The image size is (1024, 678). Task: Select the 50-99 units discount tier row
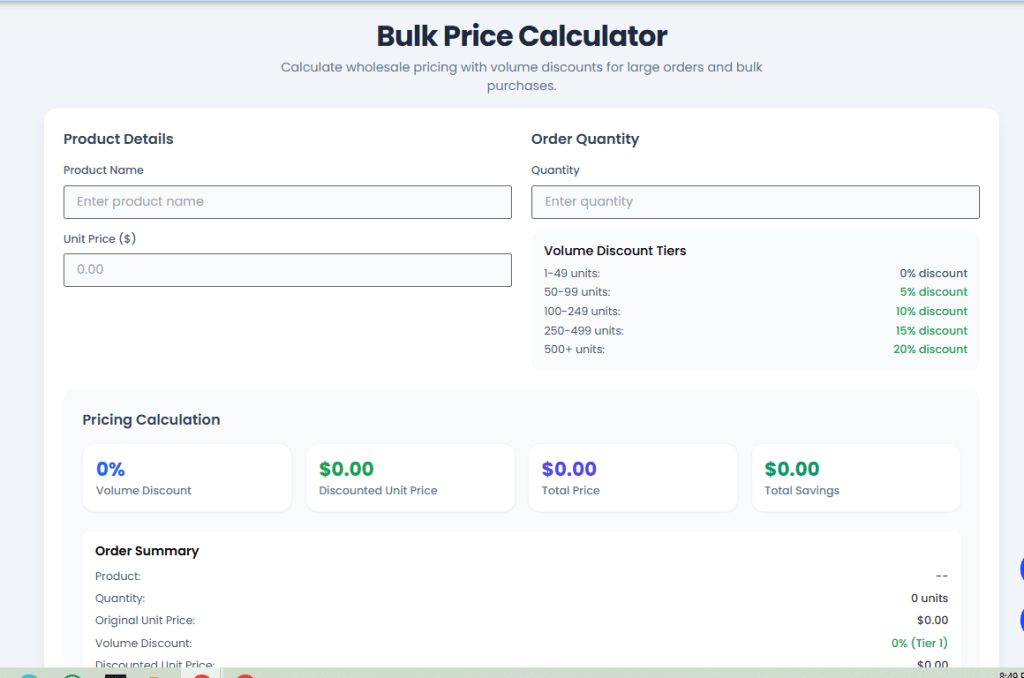755,292
